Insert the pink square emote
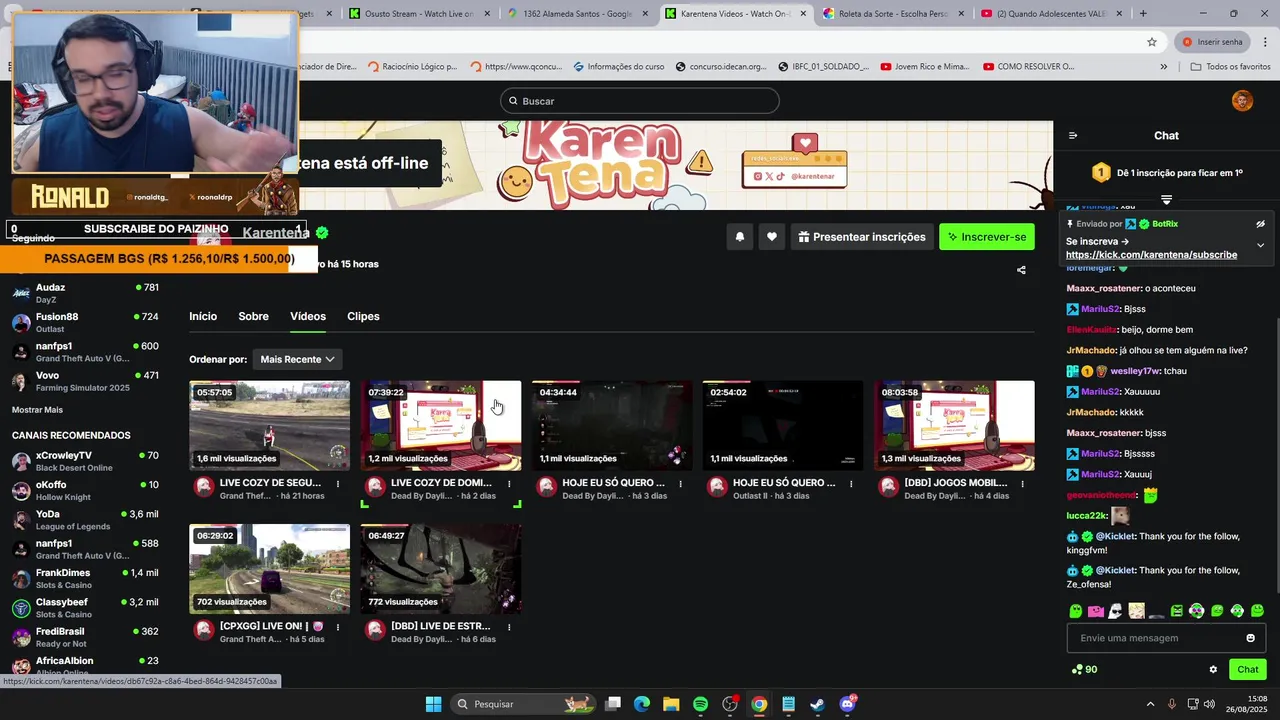1280x720 pixels. pos(1096,611)
